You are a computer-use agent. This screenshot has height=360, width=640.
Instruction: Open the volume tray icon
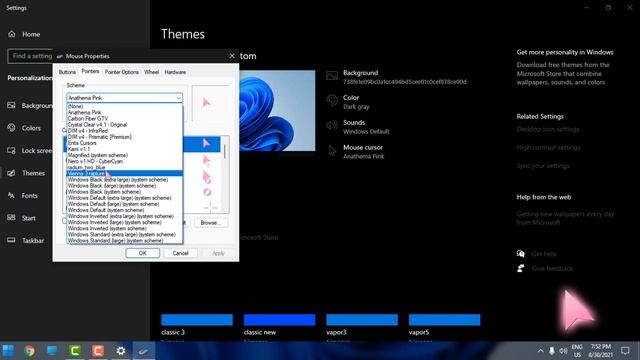pyautogui.click(x=563, y=351)
